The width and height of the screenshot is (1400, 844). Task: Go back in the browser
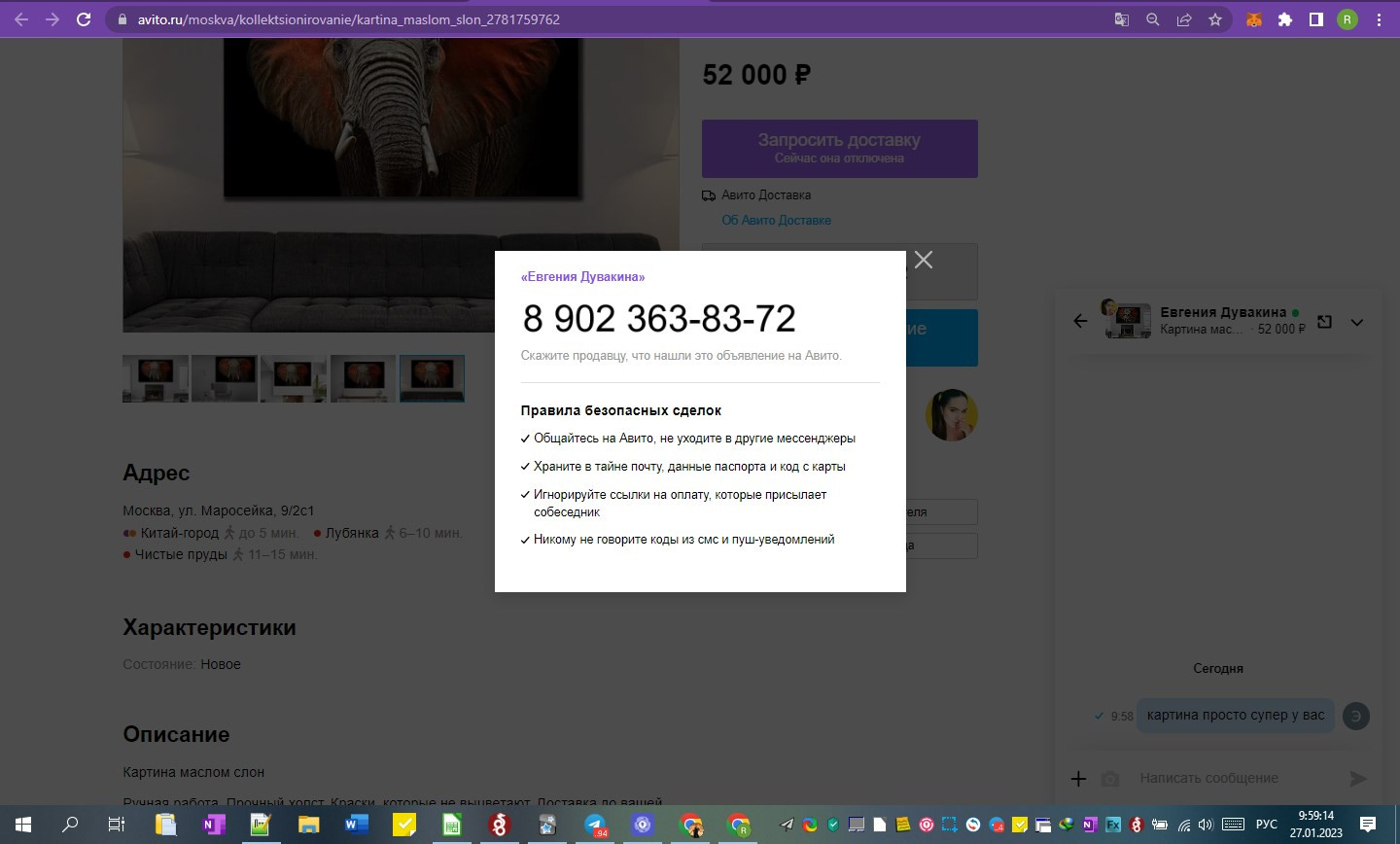21,19
